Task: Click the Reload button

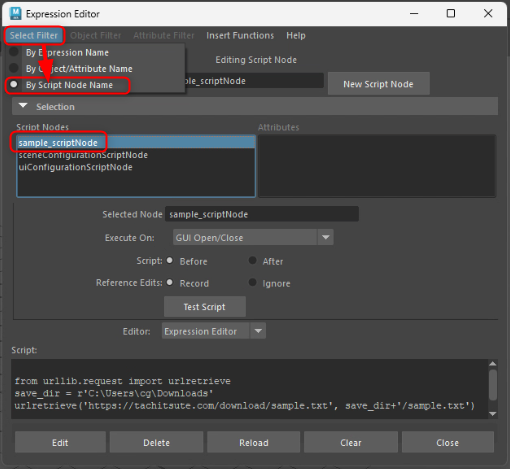Action: (x=254, y=442)
